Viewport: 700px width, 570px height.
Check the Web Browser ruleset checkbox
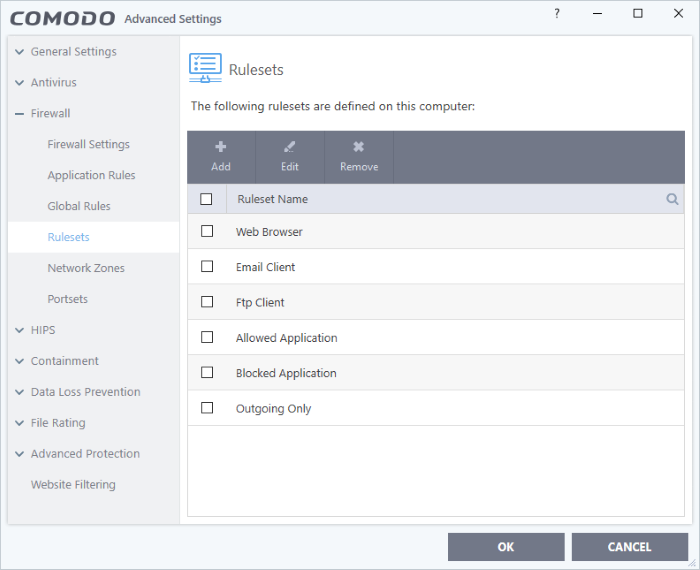pyautogui.click(x=207, y=231)
